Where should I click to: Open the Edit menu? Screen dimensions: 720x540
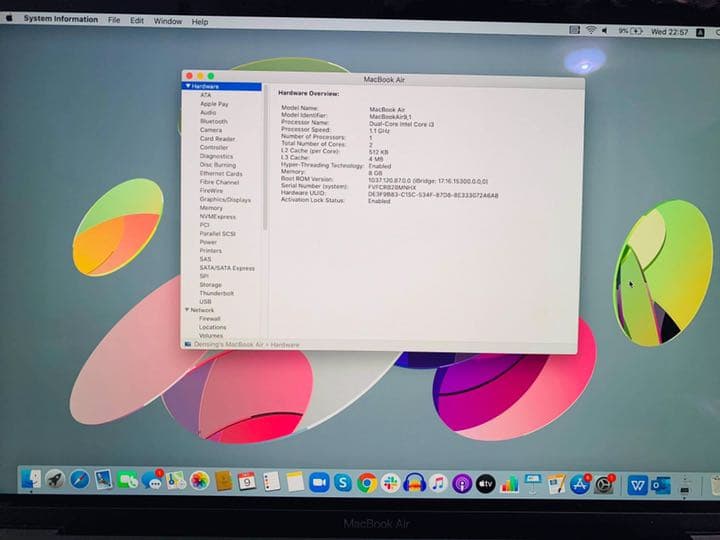[x=137, y=21]
